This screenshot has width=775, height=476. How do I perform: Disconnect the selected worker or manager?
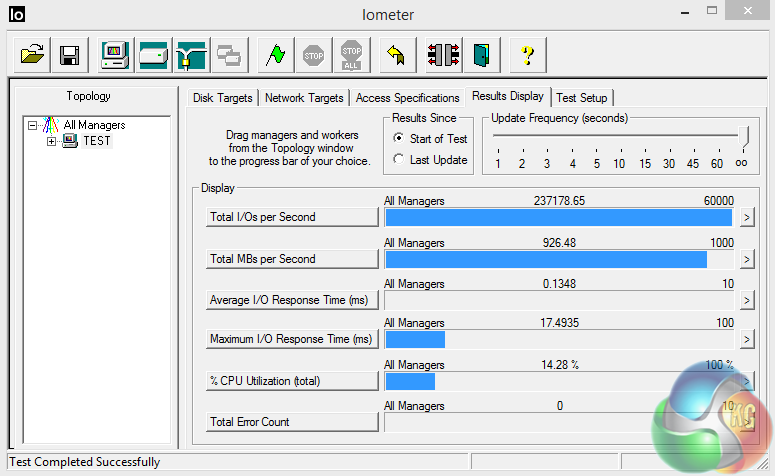pyautogui.click(x=443, y=55)
